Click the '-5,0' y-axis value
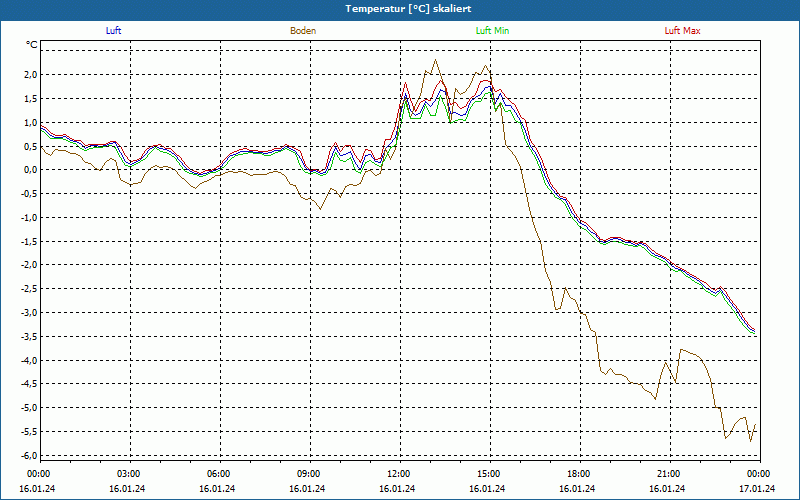The width and height of the screenshot is (800, 500). click(29, 408)
